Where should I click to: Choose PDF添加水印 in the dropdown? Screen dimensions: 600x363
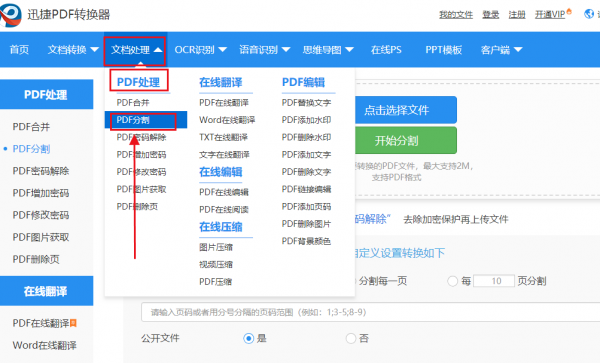[x=307, y=120]
